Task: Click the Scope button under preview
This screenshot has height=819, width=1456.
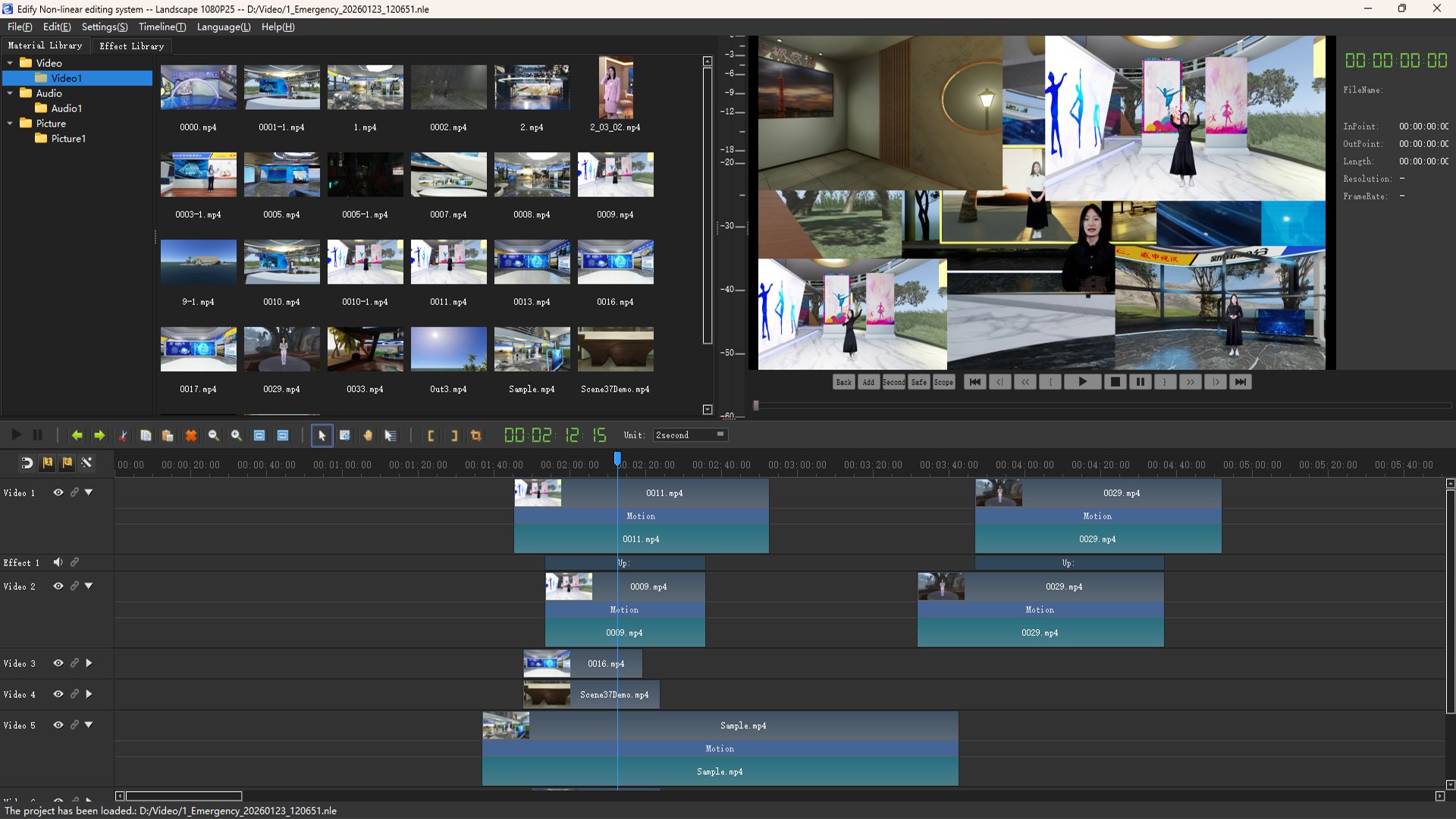Action: (943, 382)
